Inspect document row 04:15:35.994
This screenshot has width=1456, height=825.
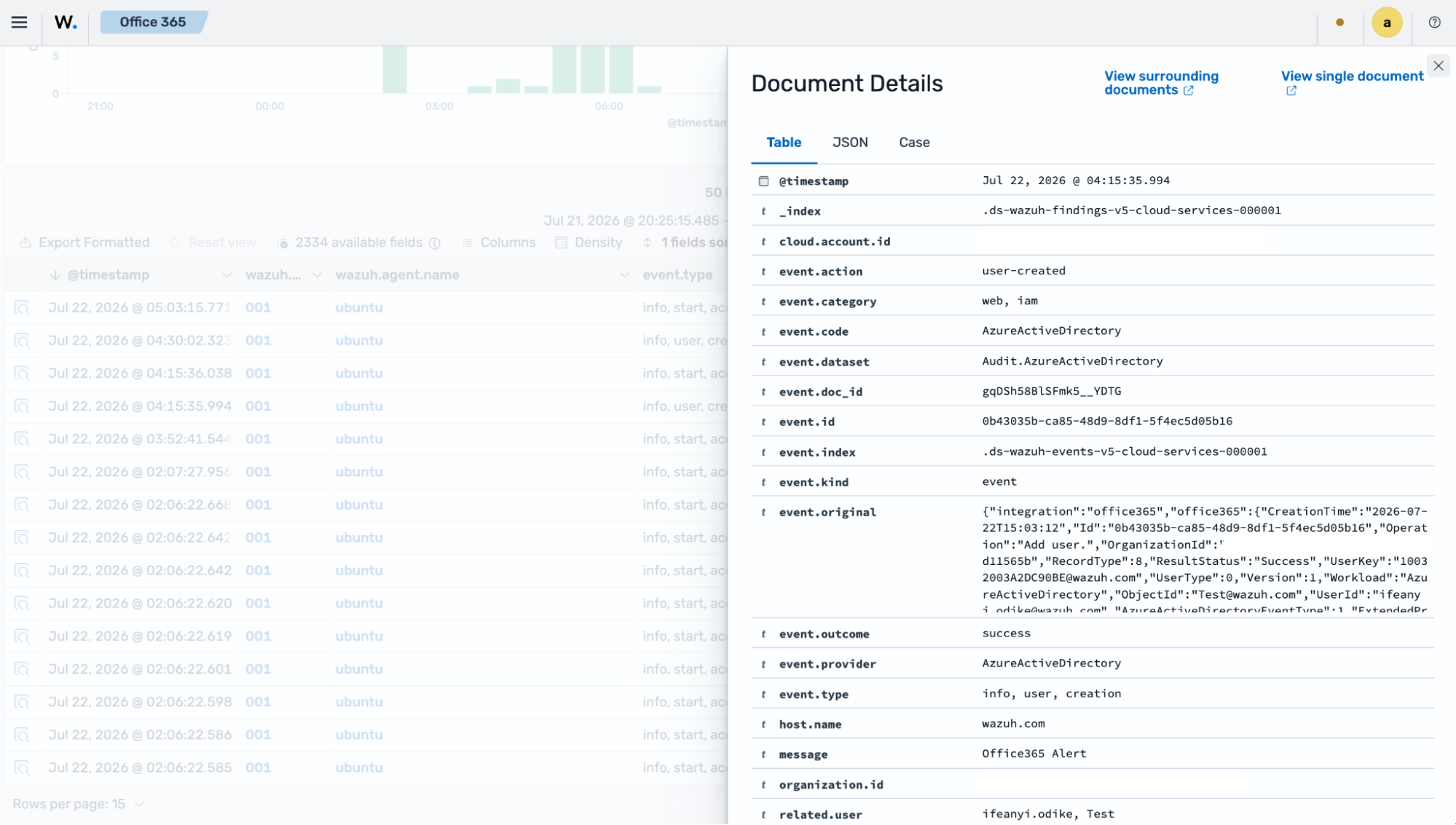[22, 406]
